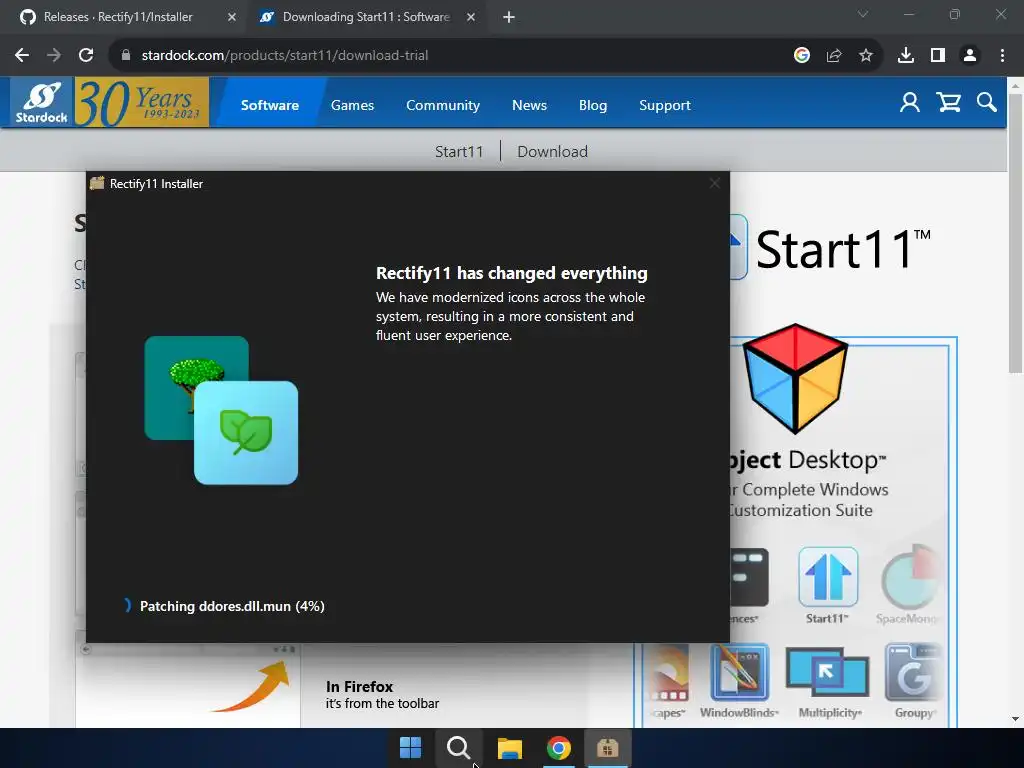
Task: Click scrollbar down arrow
Action: [x=1016, y=720]
